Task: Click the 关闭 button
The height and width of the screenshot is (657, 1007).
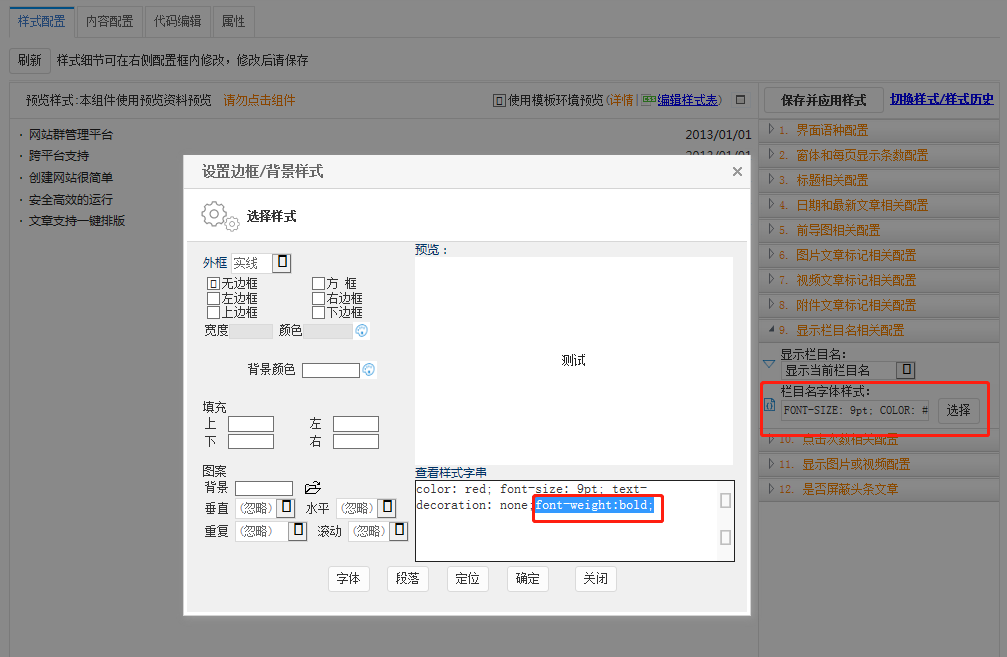Action: [596, 579]
